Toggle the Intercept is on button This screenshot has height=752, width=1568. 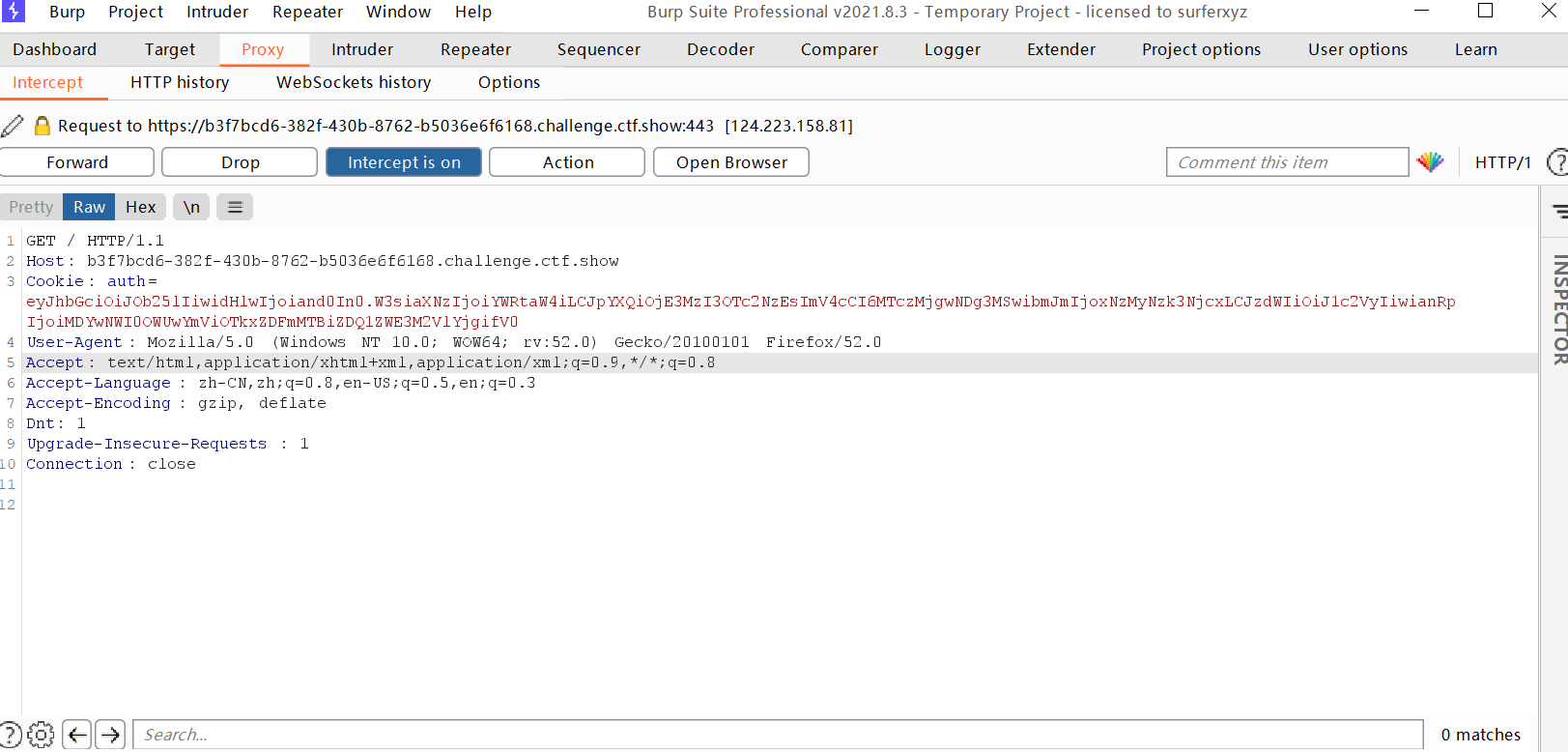tap(404, 162)
